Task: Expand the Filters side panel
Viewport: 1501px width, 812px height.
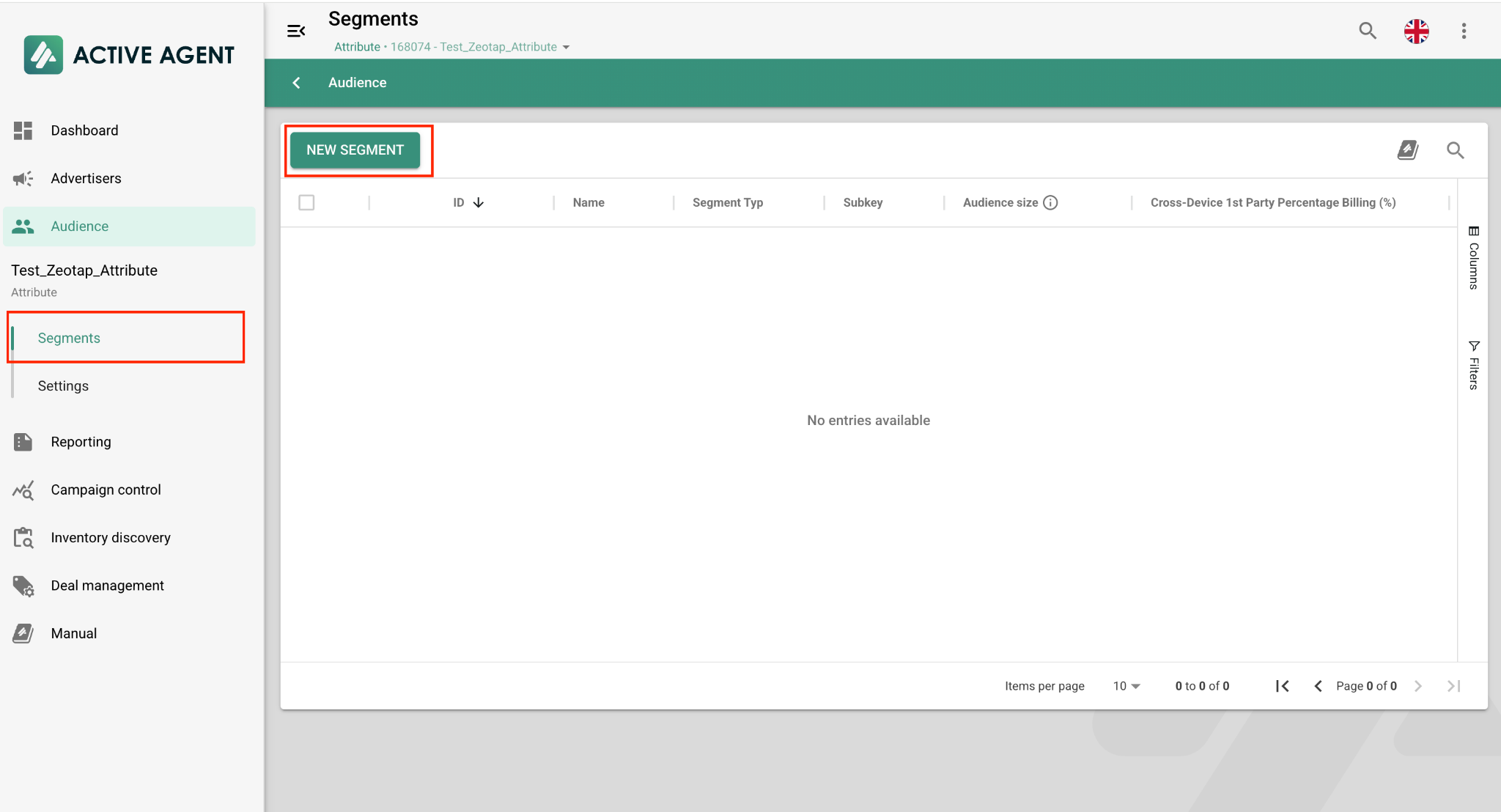Action: (x=1473, y=365)
